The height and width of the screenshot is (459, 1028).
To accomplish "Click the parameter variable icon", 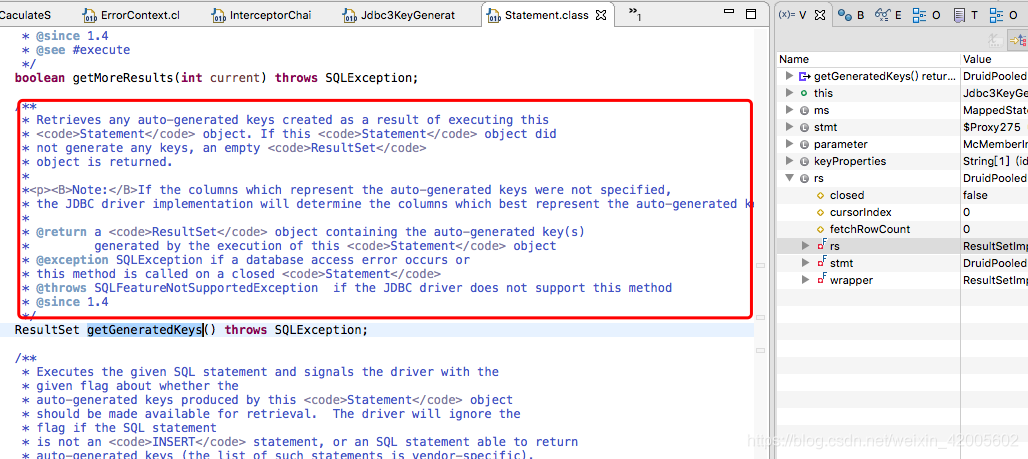I will click(804, 144).
